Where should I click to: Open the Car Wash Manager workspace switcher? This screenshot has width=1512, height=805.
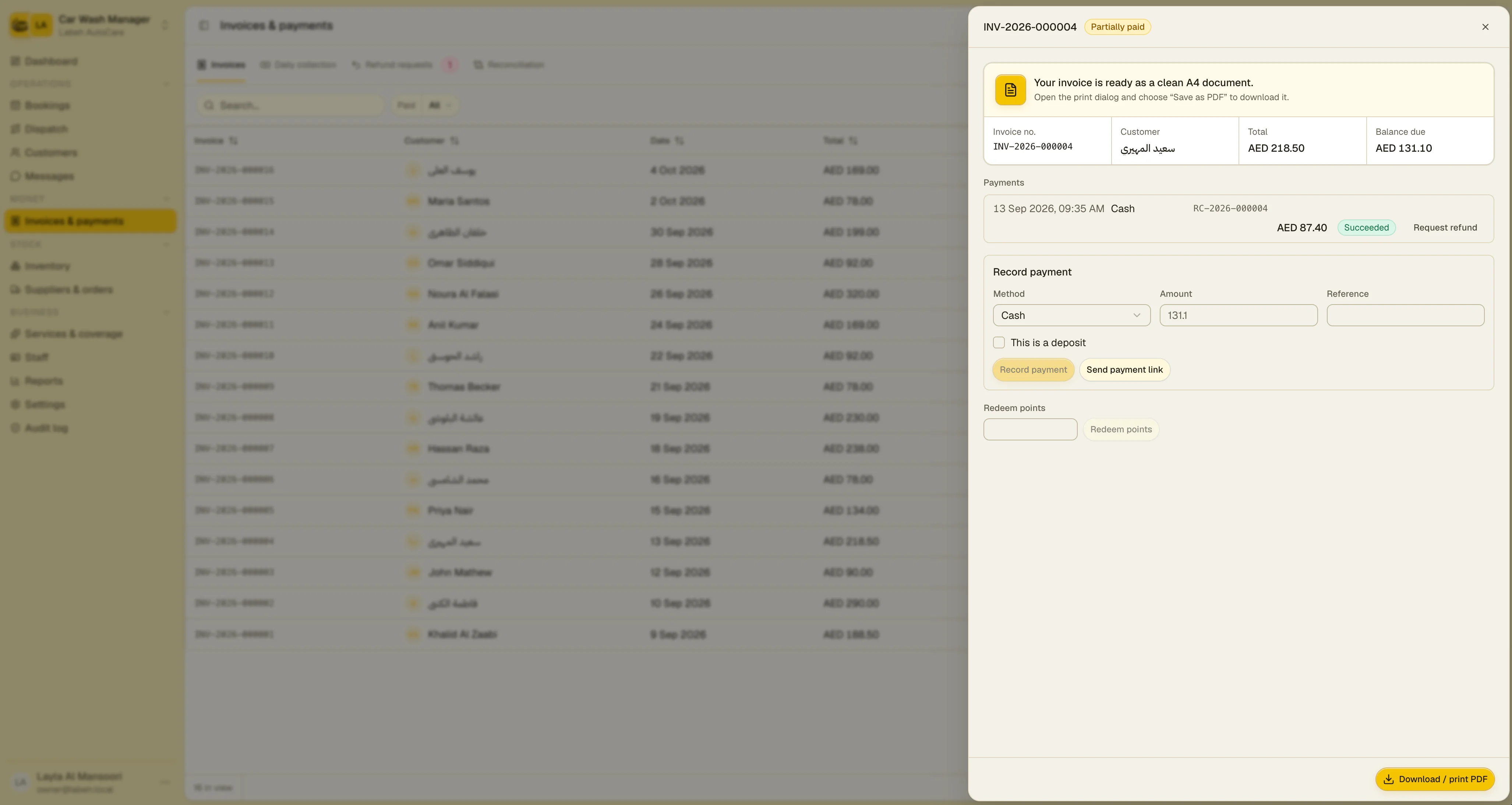coord(91,25)
